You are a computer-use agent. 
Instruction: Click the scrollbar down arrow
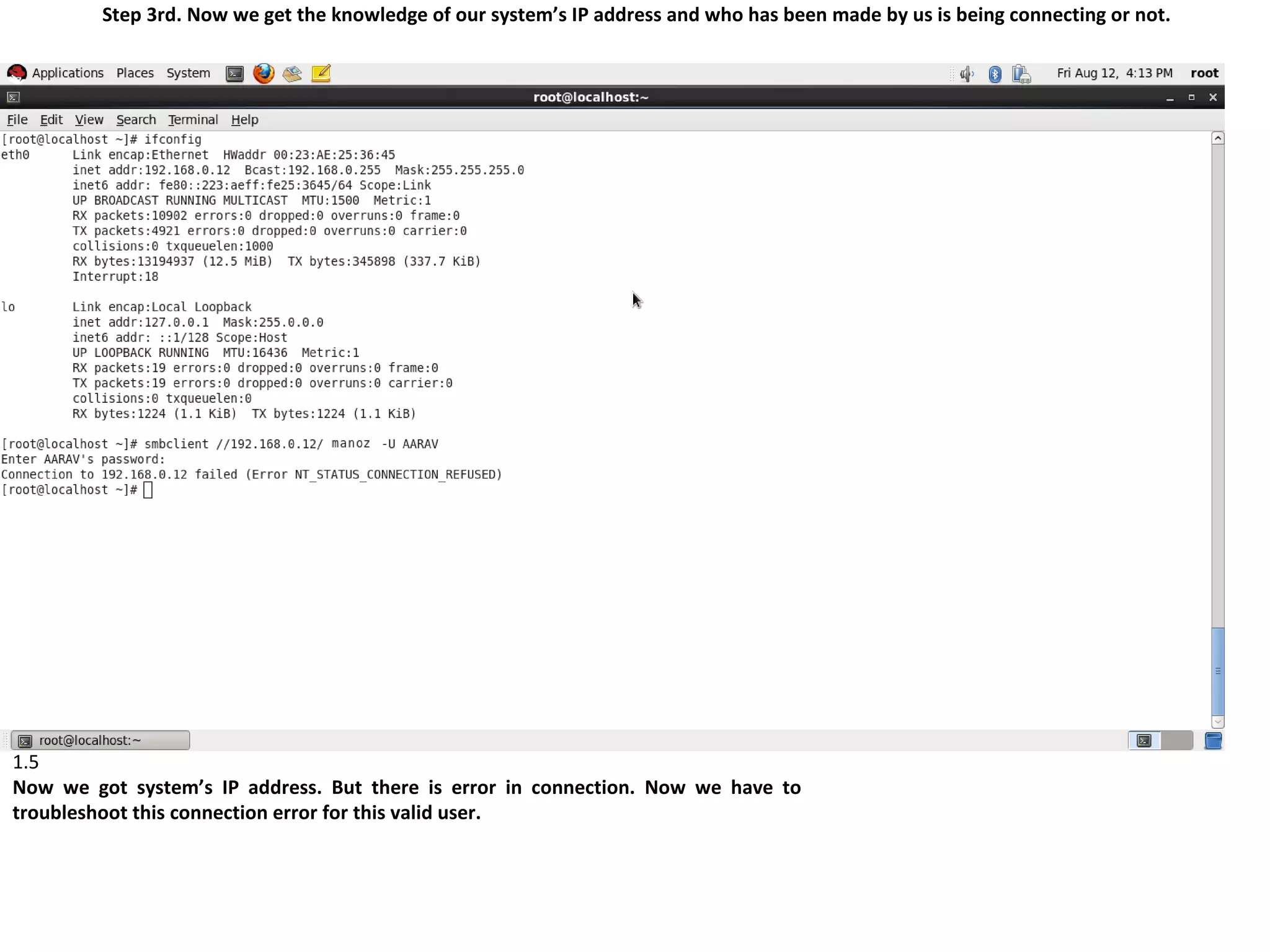click(x=1218, y=722)
